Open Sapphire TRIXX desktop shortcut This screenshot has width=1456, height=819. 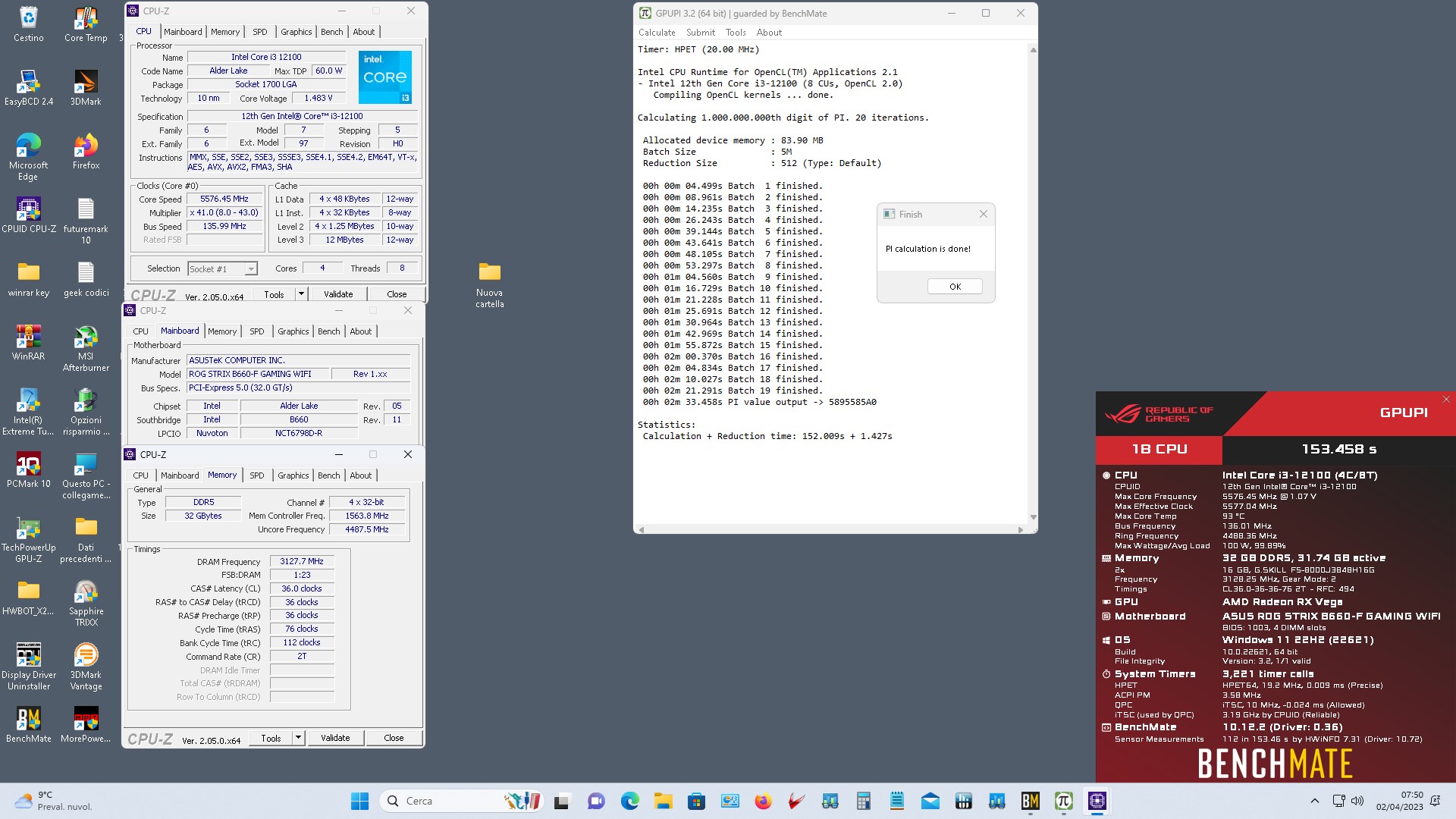(86, 602)
